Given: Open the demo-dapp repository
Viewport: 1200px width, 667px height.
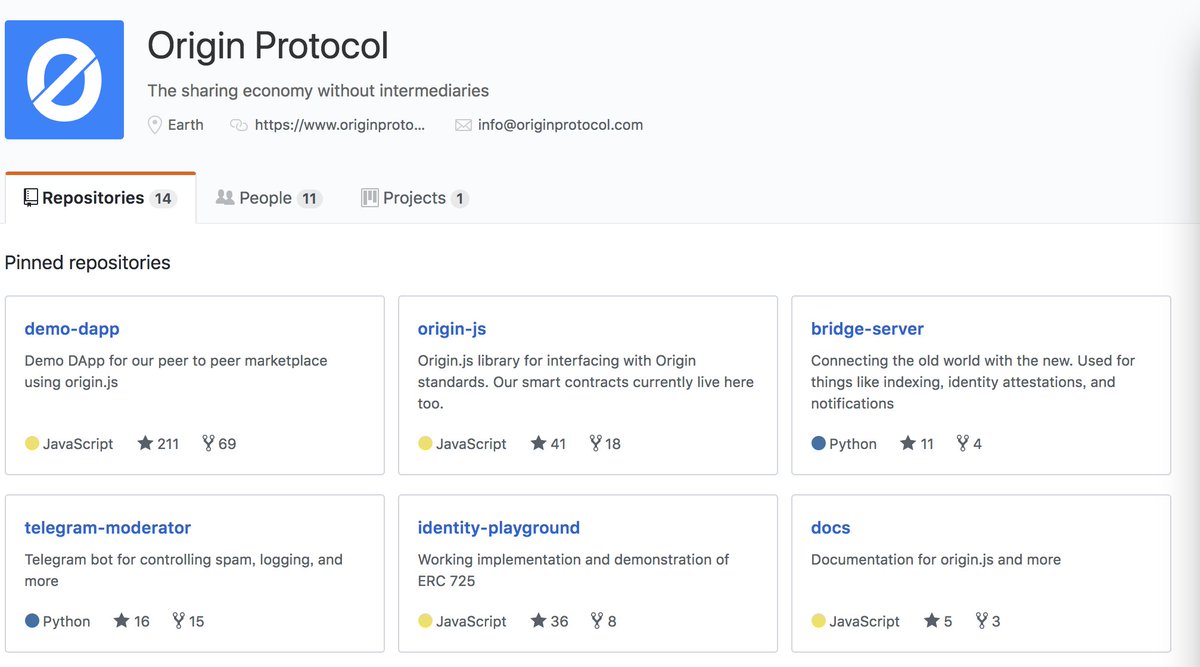Looking at the screenshot, I should [x=72, y=329].
